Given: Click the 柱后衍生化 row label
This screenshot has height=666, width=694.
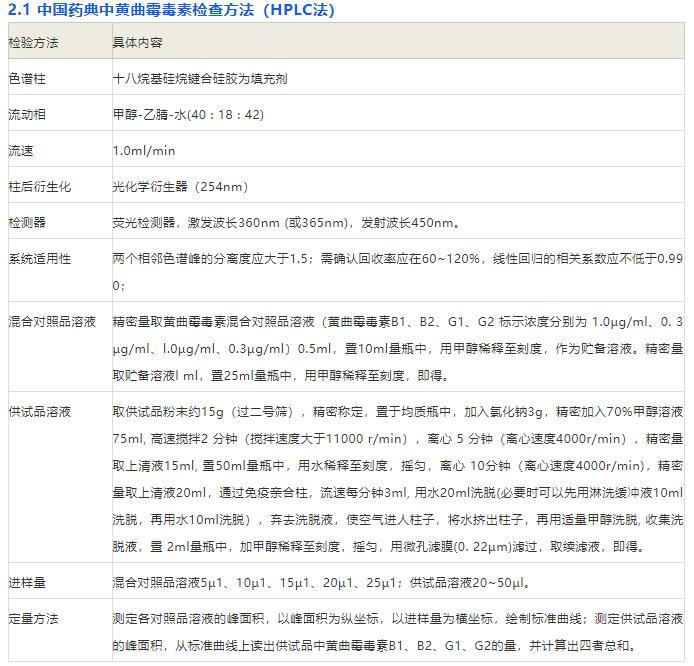Looking at the screenshot, I should (x=34, y=187).
